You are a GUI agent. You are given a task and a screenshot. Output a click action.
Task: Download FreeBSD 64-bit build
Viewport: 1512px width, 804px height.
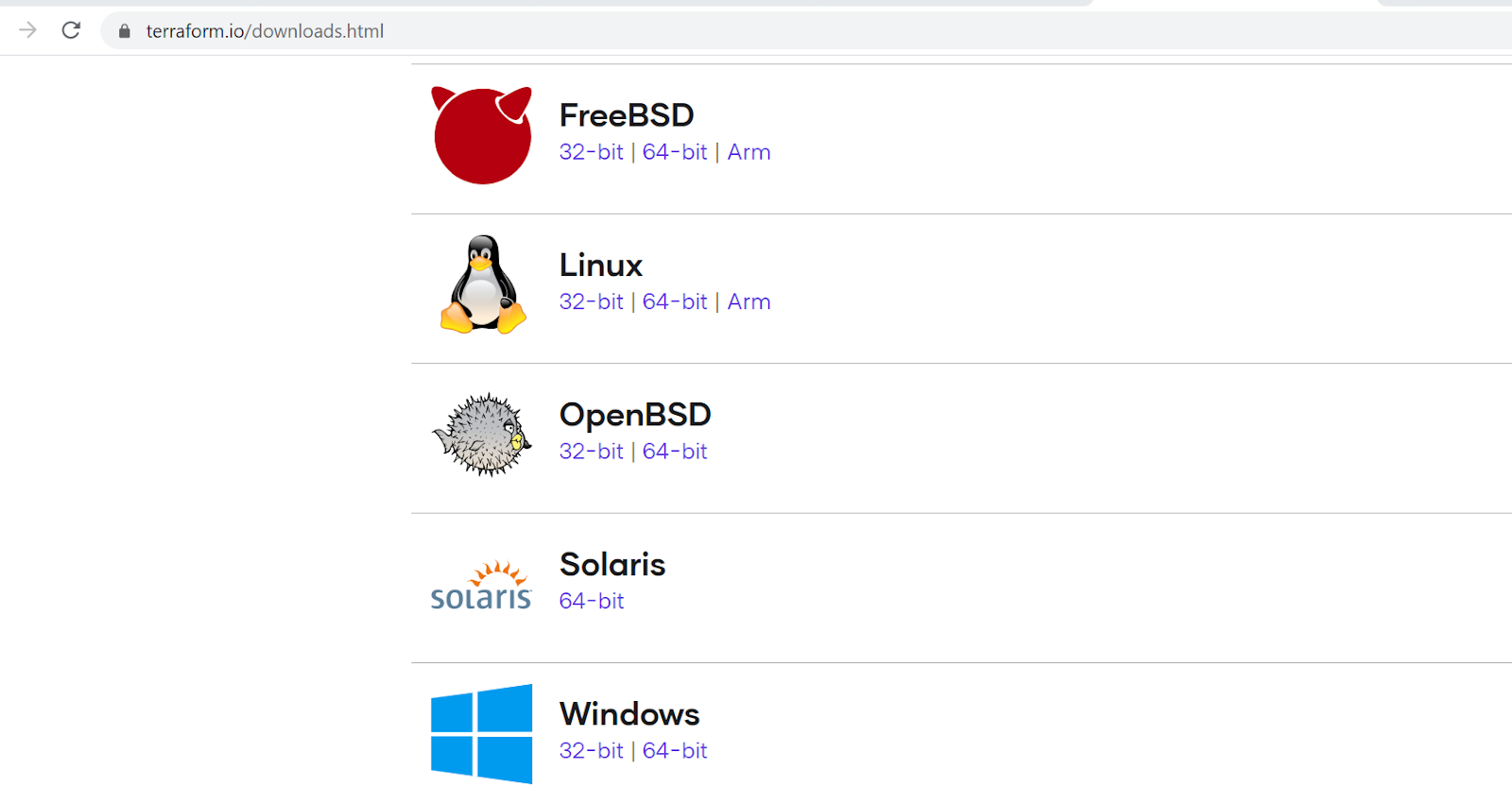(675, 152)
